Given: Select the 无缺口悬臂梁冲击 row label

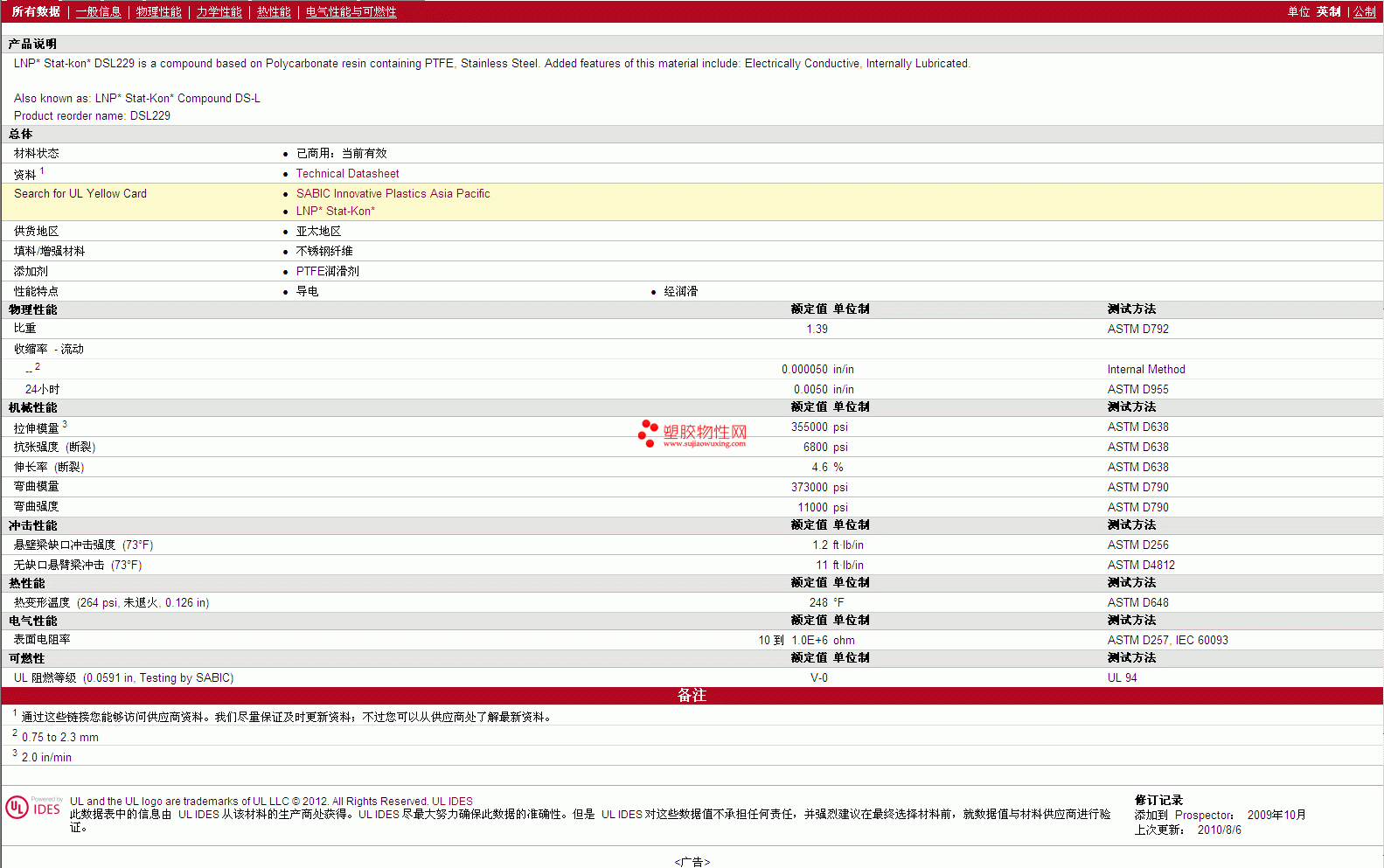Looking at the screenshot, I should pos(59,566).
